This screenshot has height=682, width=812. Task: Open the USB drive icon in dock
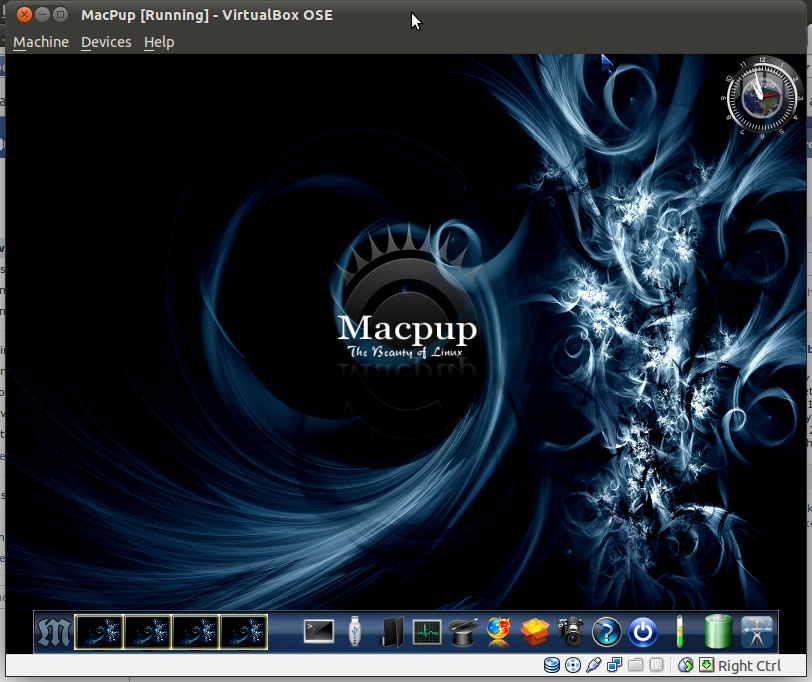355,631
